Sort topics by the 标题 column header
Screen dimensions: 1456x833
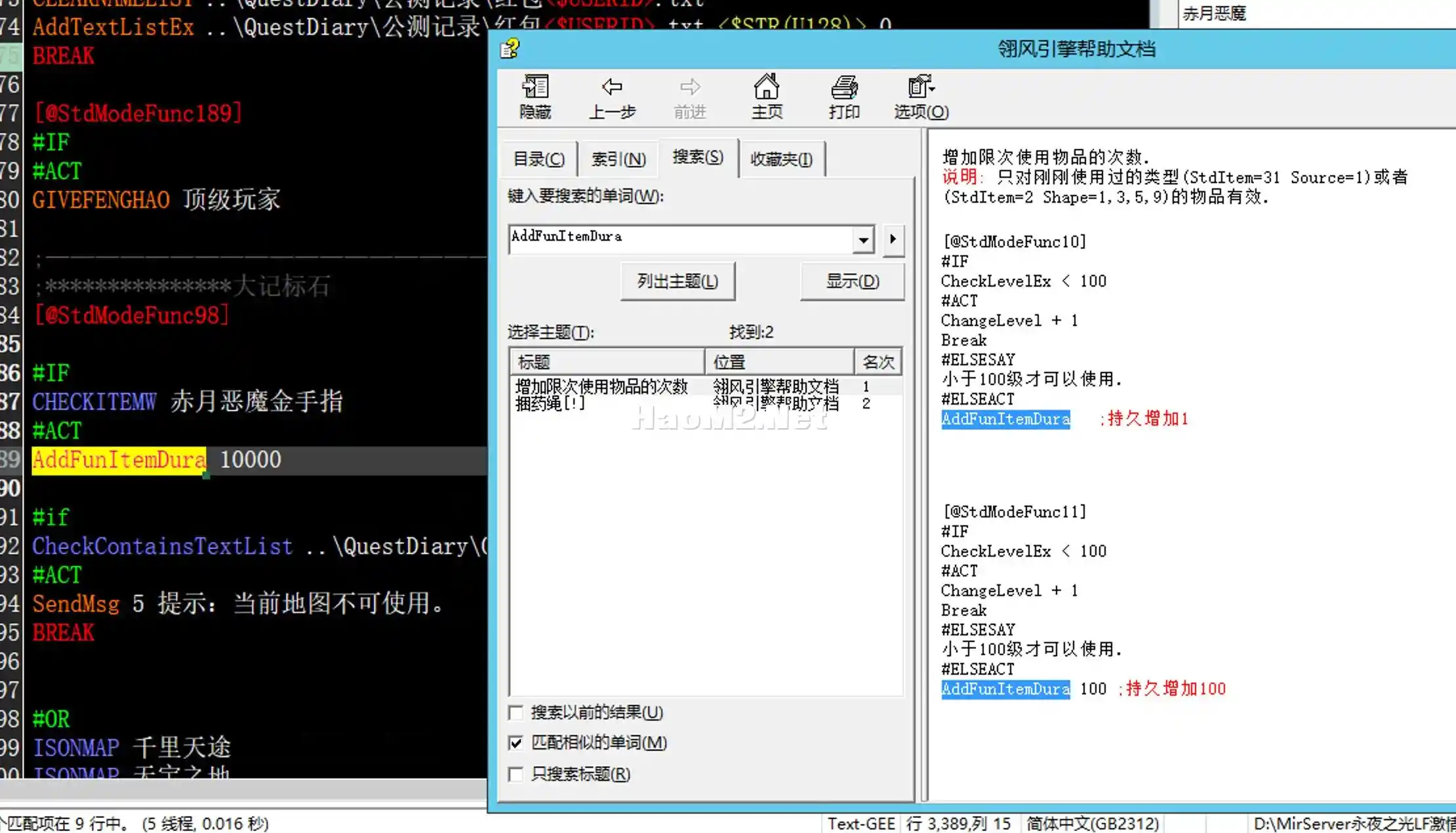pyautogui.click(x=607, y=361)
